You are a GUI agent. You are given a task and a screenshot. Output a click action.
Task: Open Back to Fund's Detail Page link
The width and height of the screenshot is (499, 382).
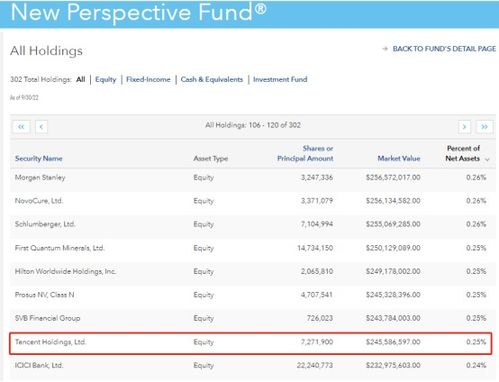click(x=444, y=49)
